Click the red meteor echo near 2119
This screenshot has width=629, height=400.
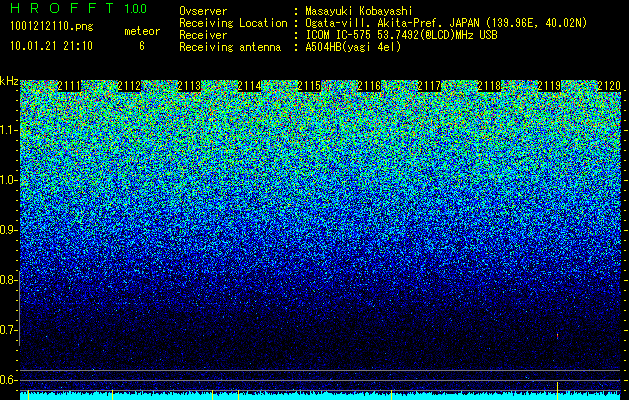coord(557,336)
